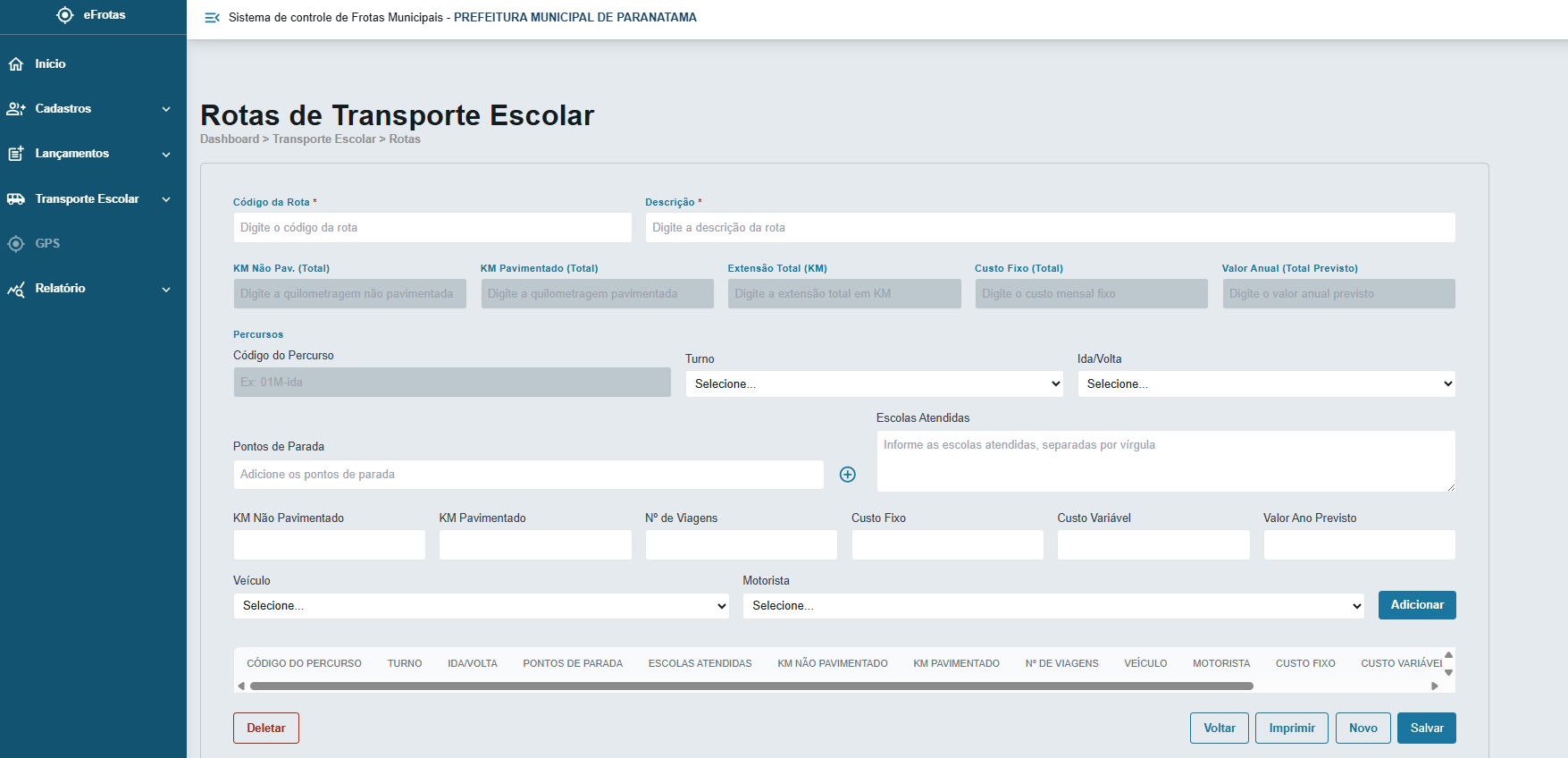This screenshot has height=758, width=1568.
Task: Click the horizontal scrollbar of the percursos table
Action: (750, 686)
